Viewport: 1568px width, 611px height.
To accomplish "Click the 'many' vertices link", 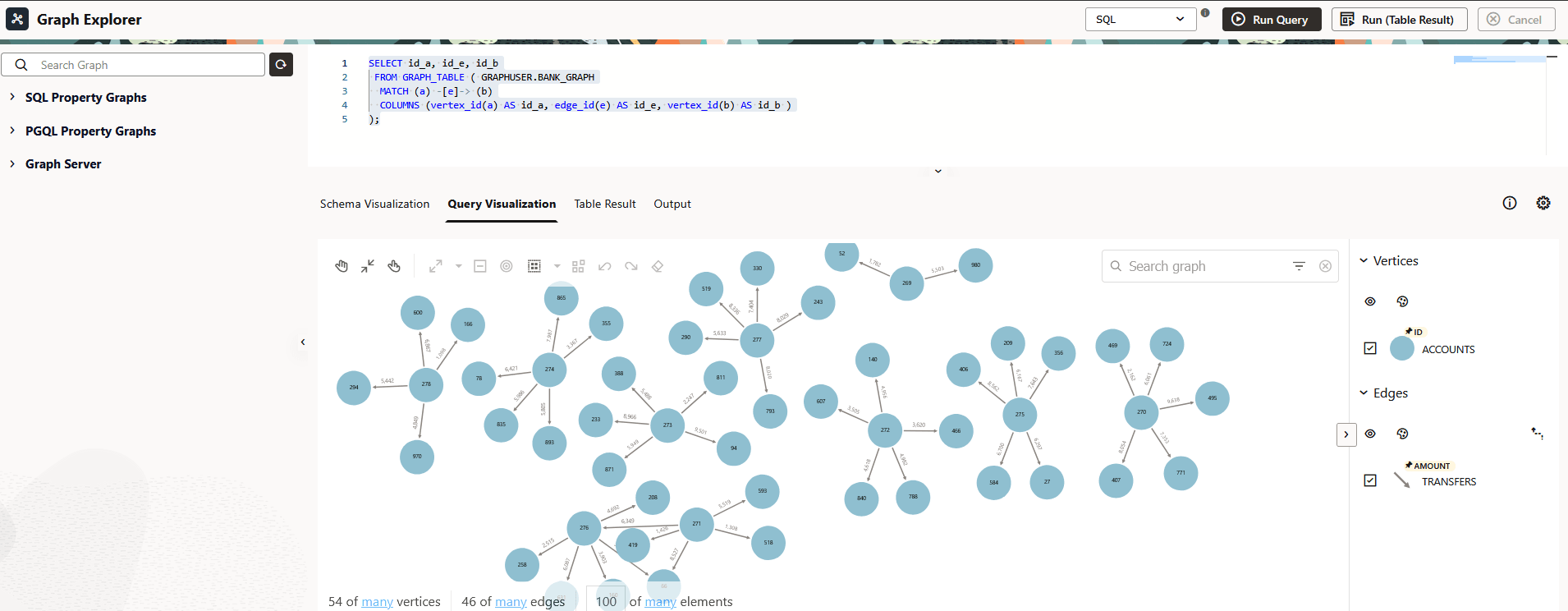I will (378, 602).
